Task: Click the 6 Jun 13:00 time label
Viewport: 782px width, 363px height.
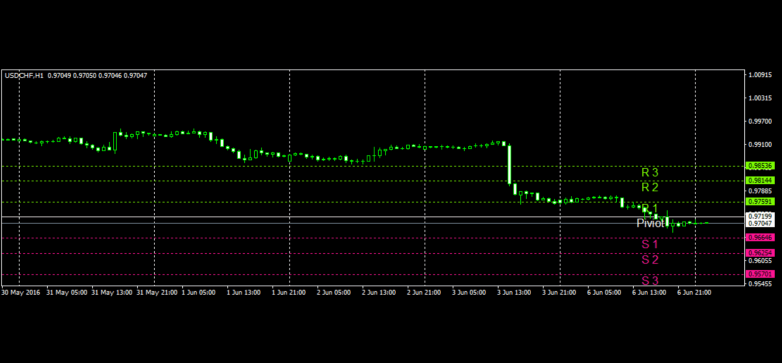Action: [650, 293]
